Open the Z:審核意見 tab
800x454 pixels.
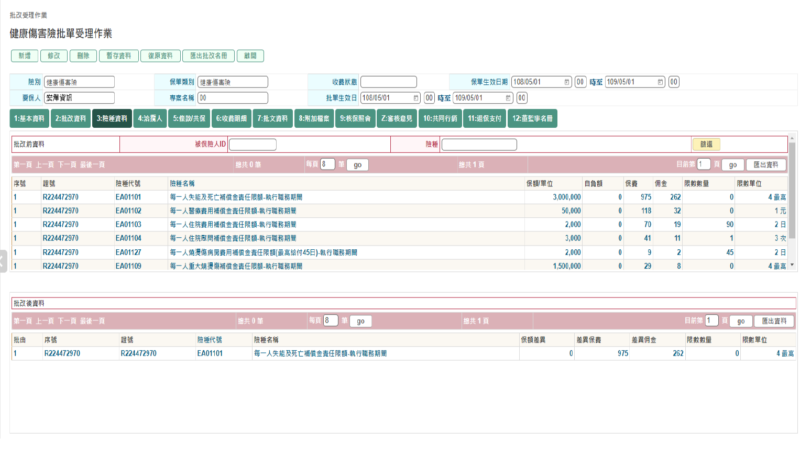396,118
